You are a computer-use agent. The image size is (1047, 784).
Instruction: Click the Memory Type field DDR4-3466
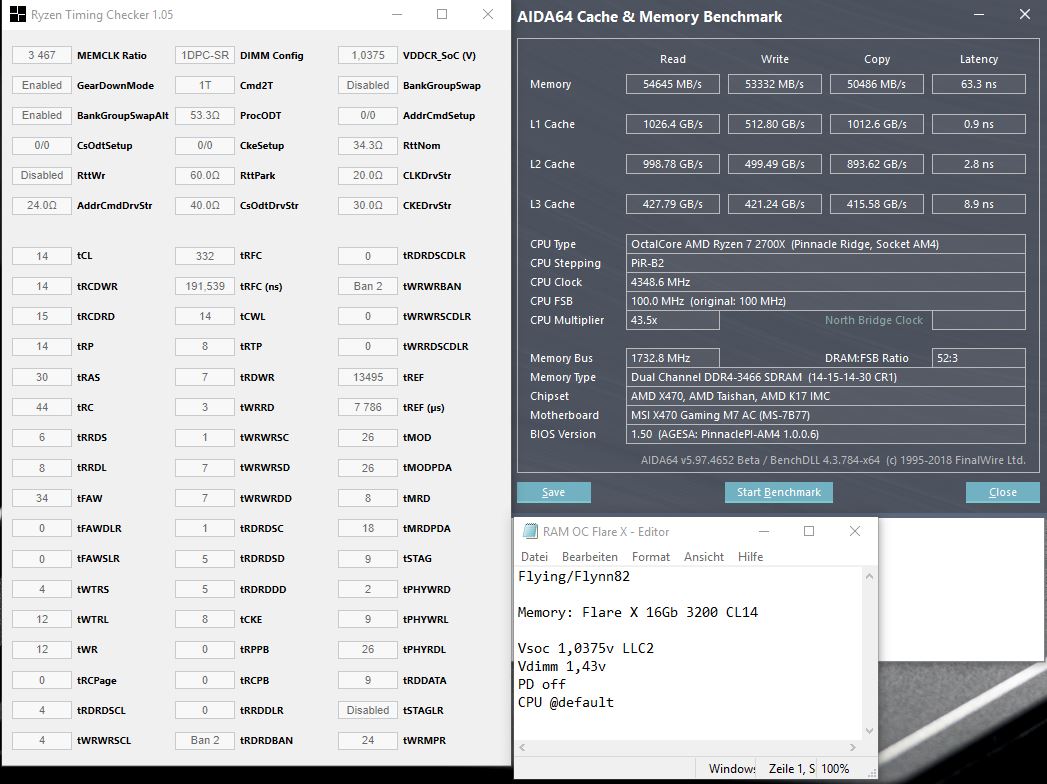825,377
